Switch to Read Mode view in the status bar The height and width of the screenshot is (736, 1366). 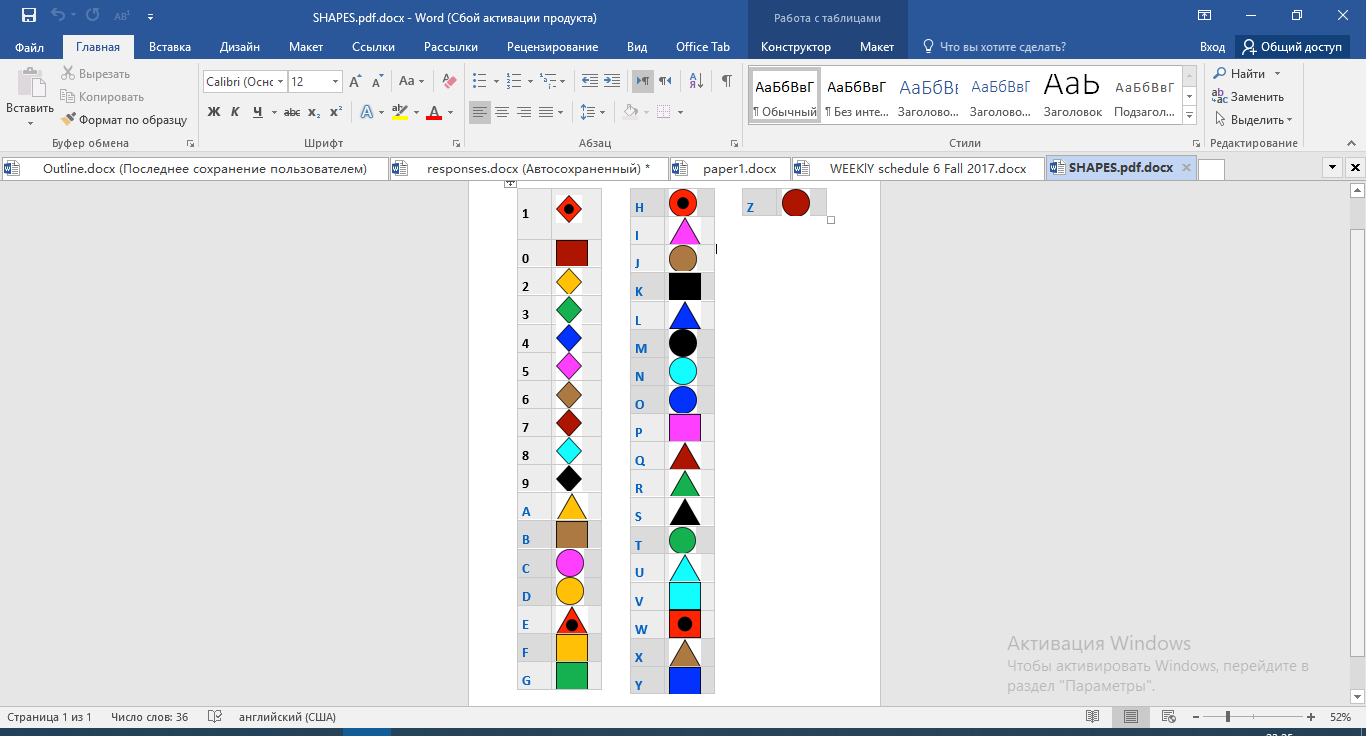pos(1093,717)
